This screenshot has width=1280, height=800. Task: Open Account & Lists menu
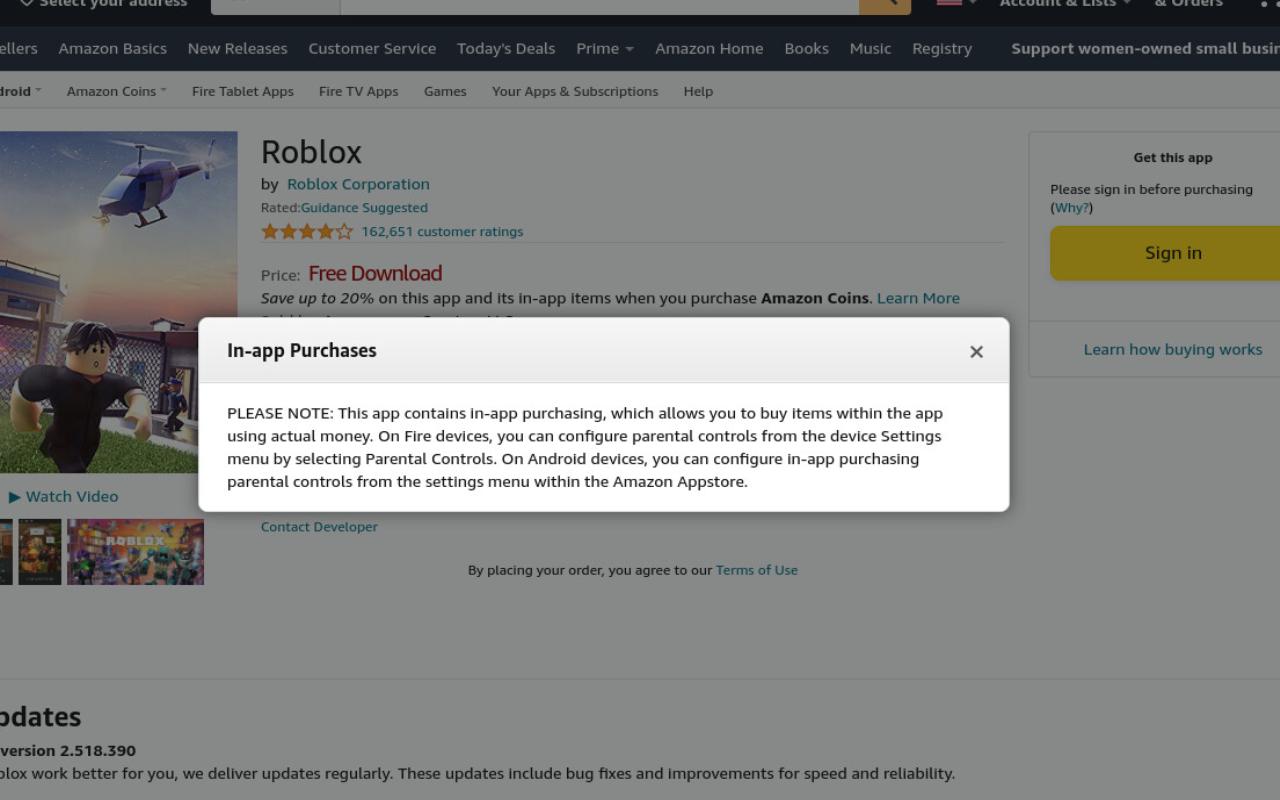(x=1065, y=4)
